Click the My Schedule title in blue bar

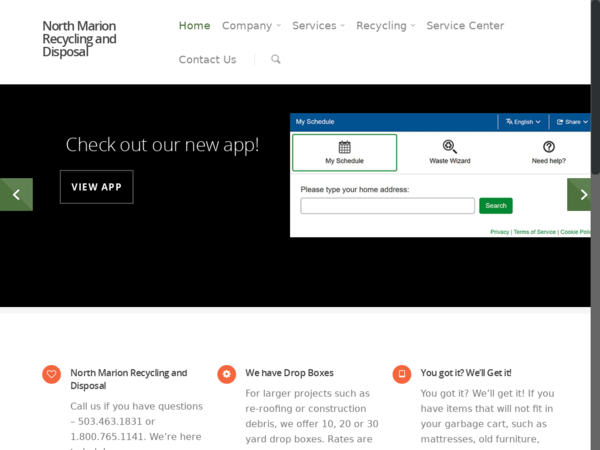pos(315,122)
